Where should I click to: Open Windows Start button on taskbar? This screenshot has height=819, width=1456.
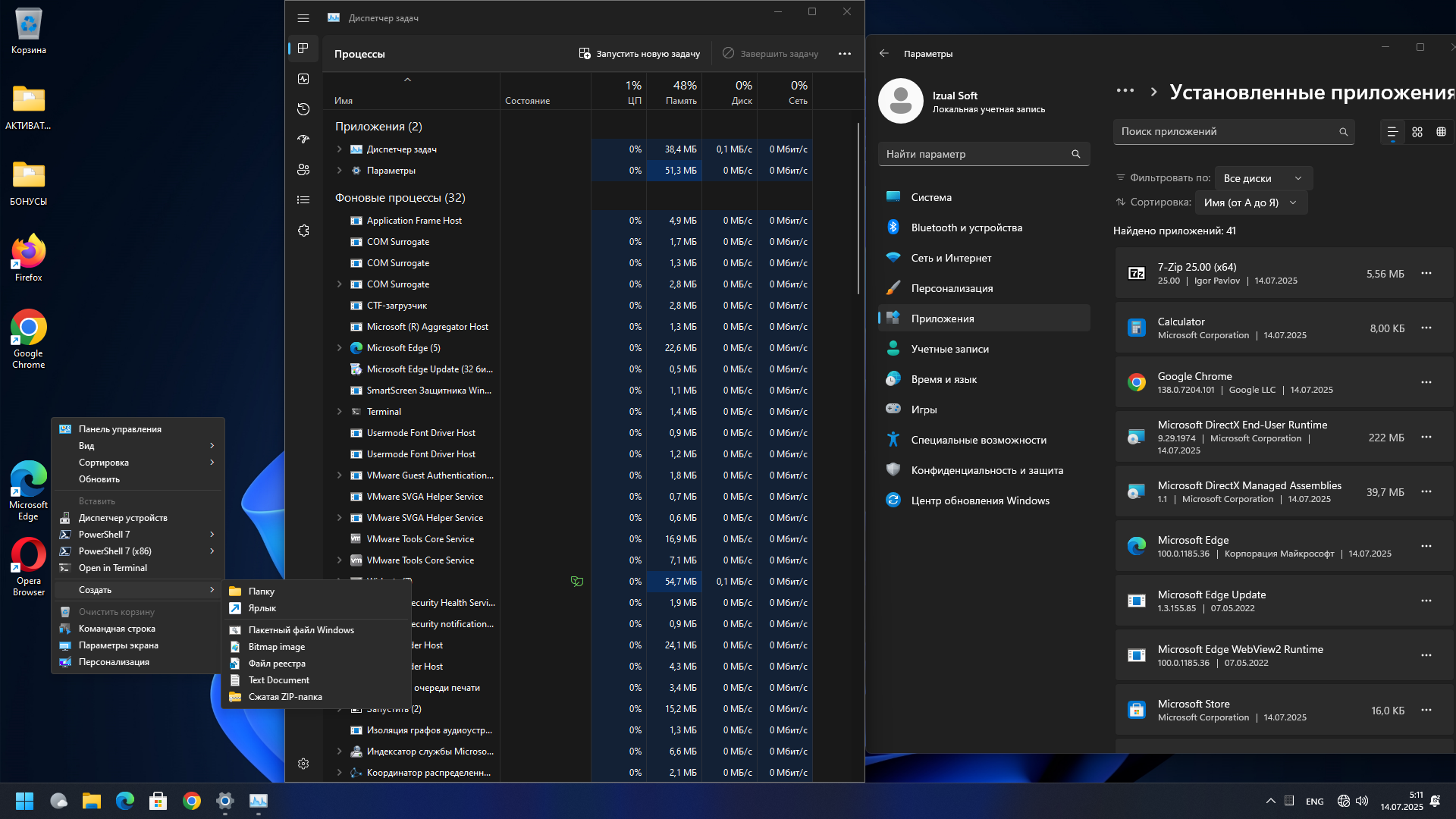24,801
